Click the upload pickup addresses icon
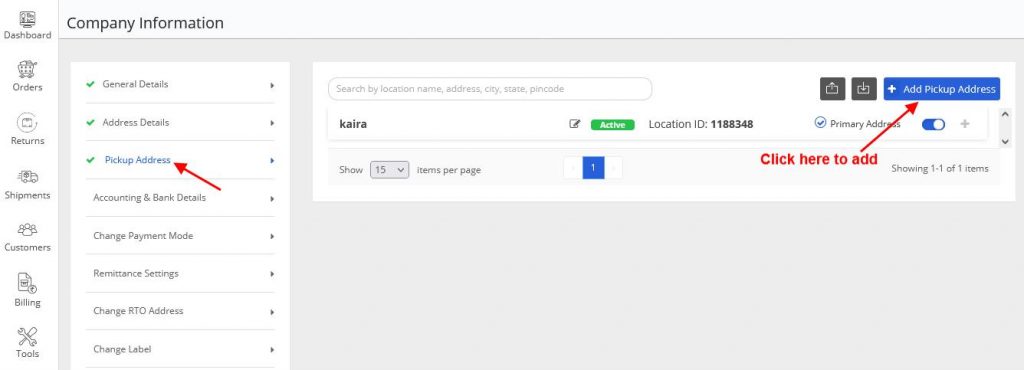The width and height of the screenshot is (1024, 370). [x=833, y=89]
